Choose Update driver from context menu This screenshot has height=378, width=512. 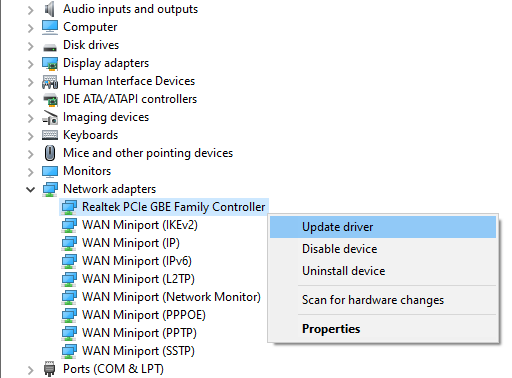pos(383,227)
